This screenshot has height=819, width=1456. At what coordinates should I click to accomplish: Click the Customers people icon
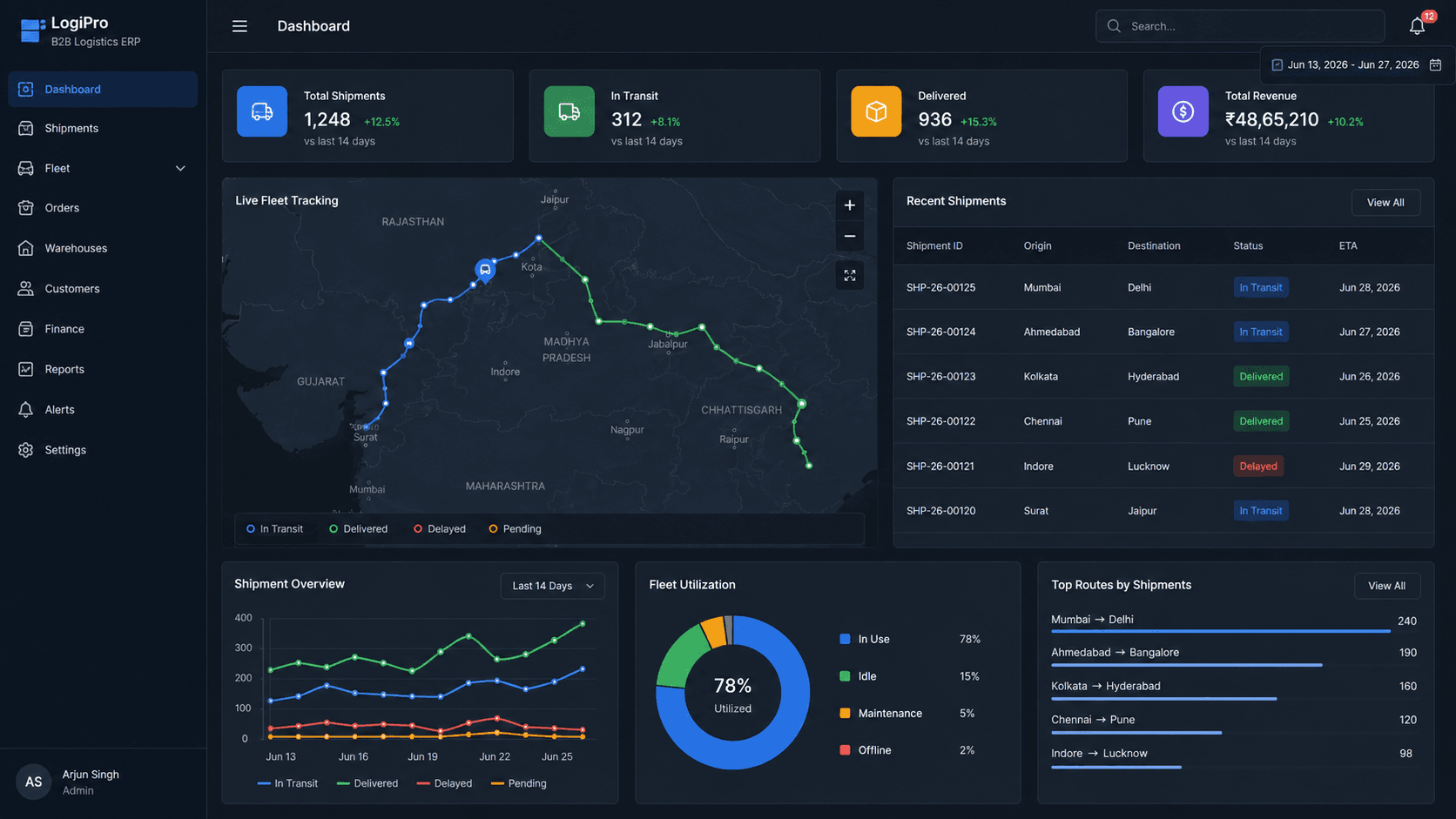pyautogui.click(x=26, y=288)
